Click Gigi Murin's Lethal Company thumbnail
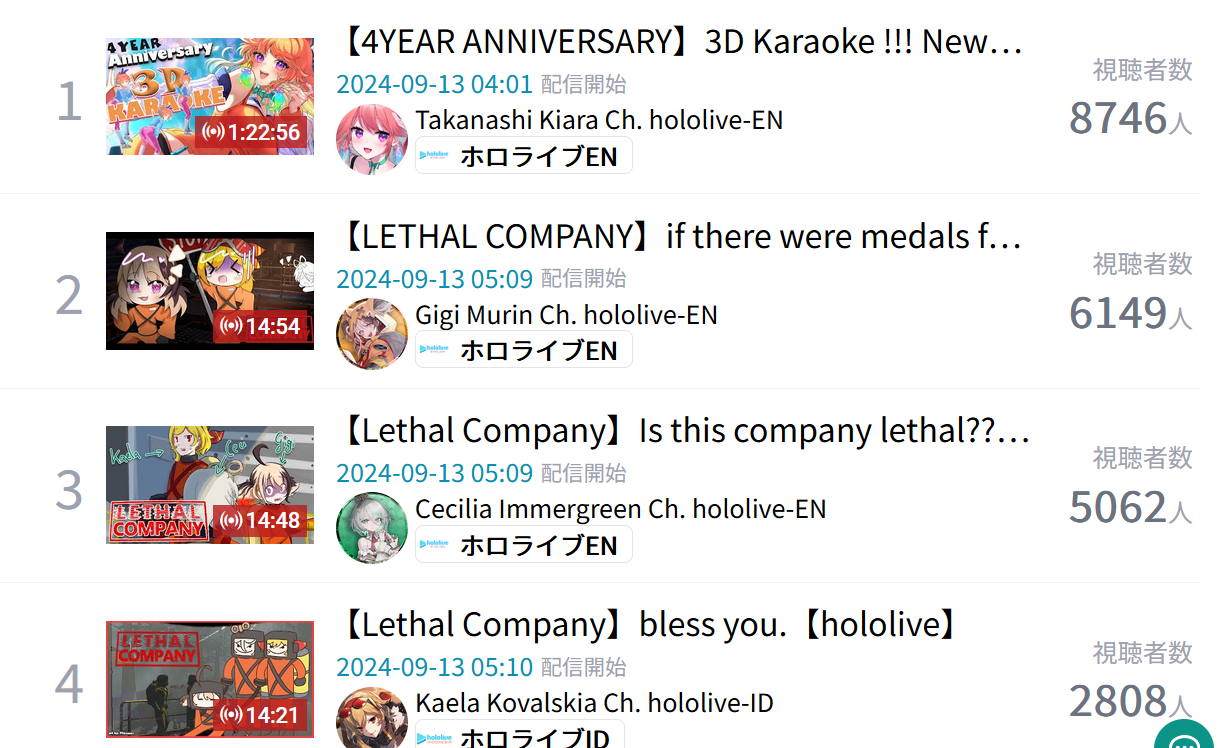Image resolution: width=1228 pixels, height=748 pixels. pos(210,291)
